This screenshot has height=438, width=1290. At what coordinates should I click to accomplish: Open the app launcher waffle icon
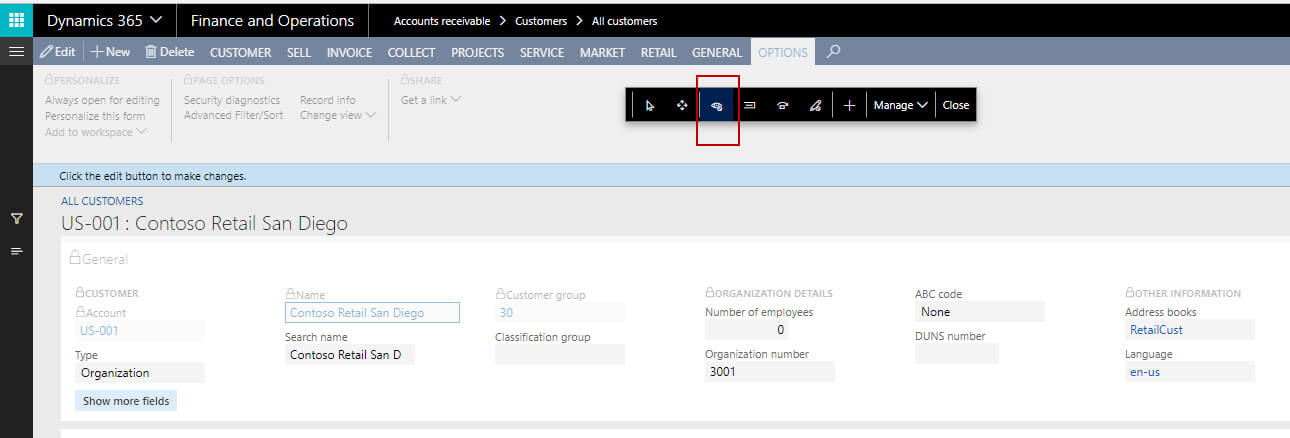16,20
